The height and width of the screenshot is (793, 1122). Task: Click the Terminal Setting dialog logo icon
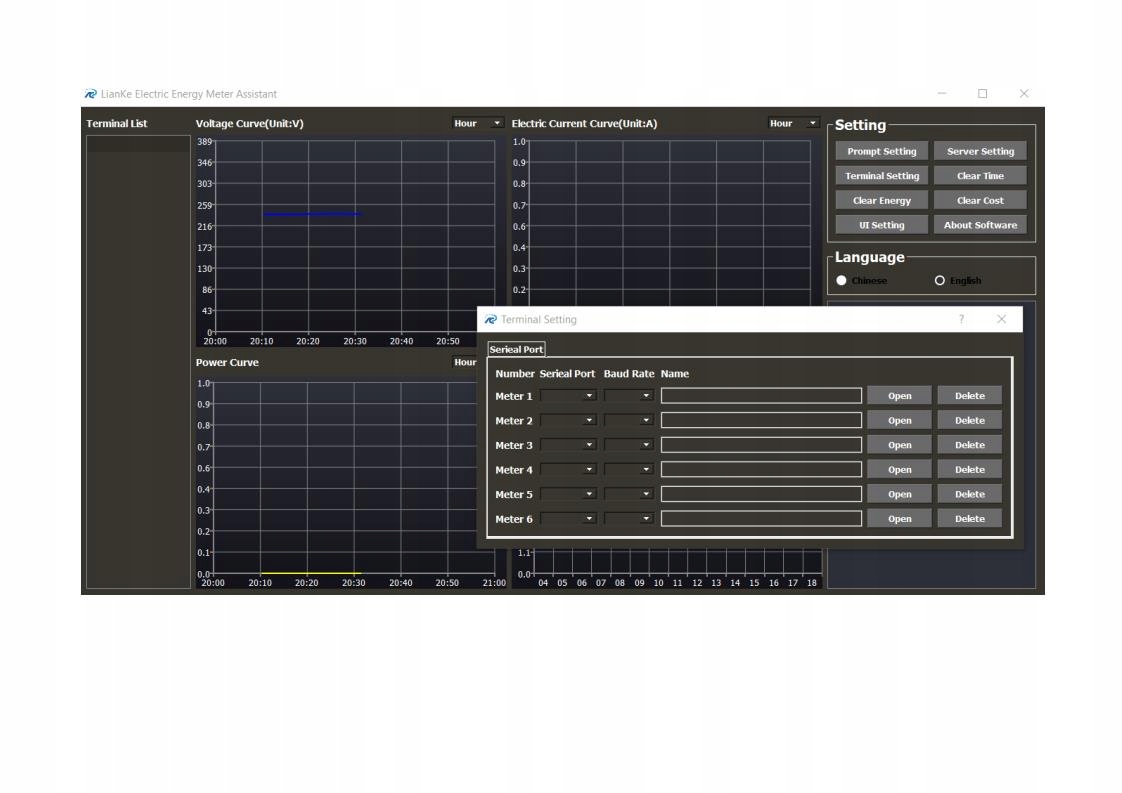490,319
